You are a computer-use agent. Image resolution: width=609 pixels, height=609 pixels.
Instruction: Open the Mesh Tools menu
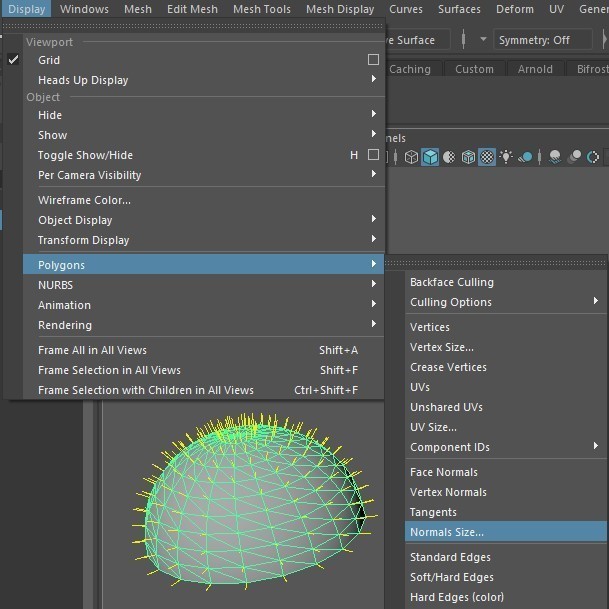[x=263, y=9]
